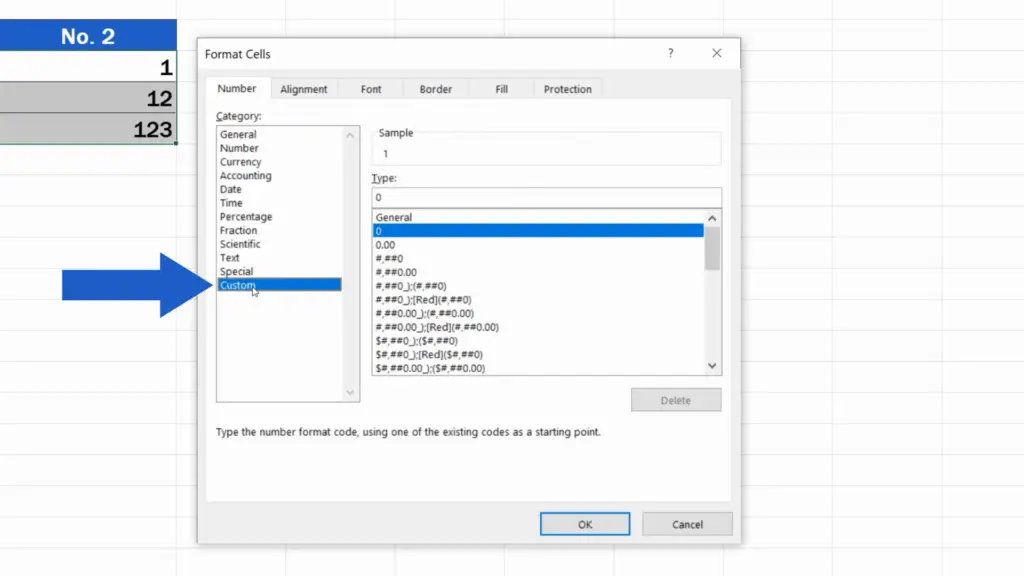Open the Font tab
This screenshot has width=1024, height=576.
(371, 89)
